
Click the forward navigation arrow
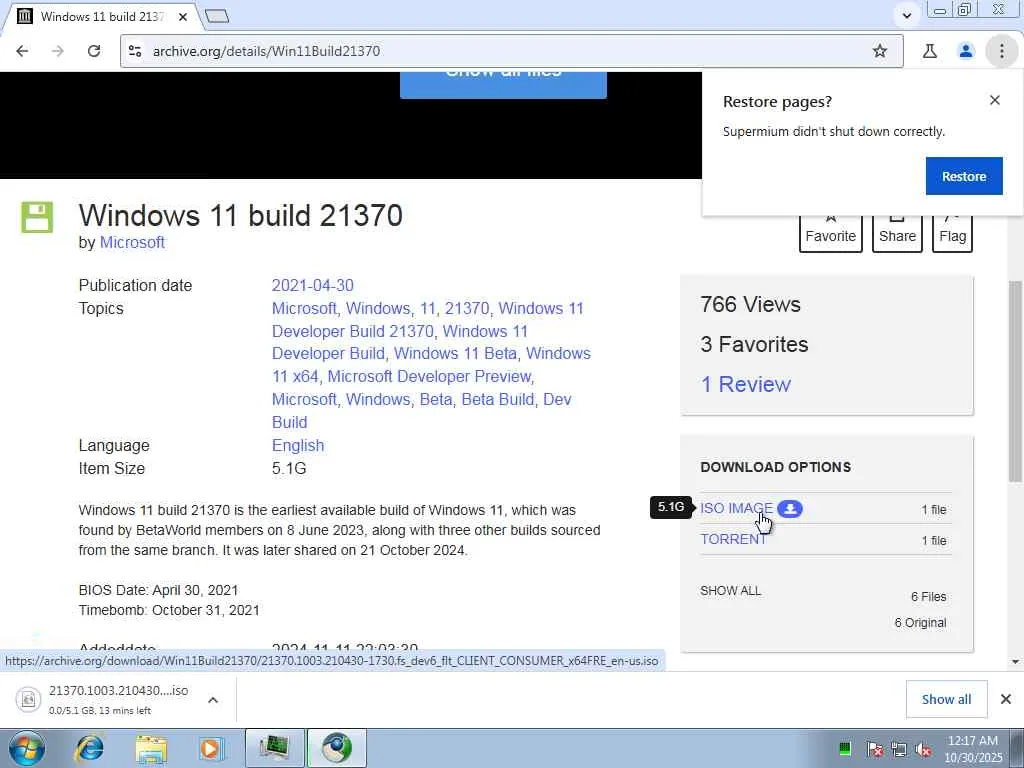(x=58, y=51)
